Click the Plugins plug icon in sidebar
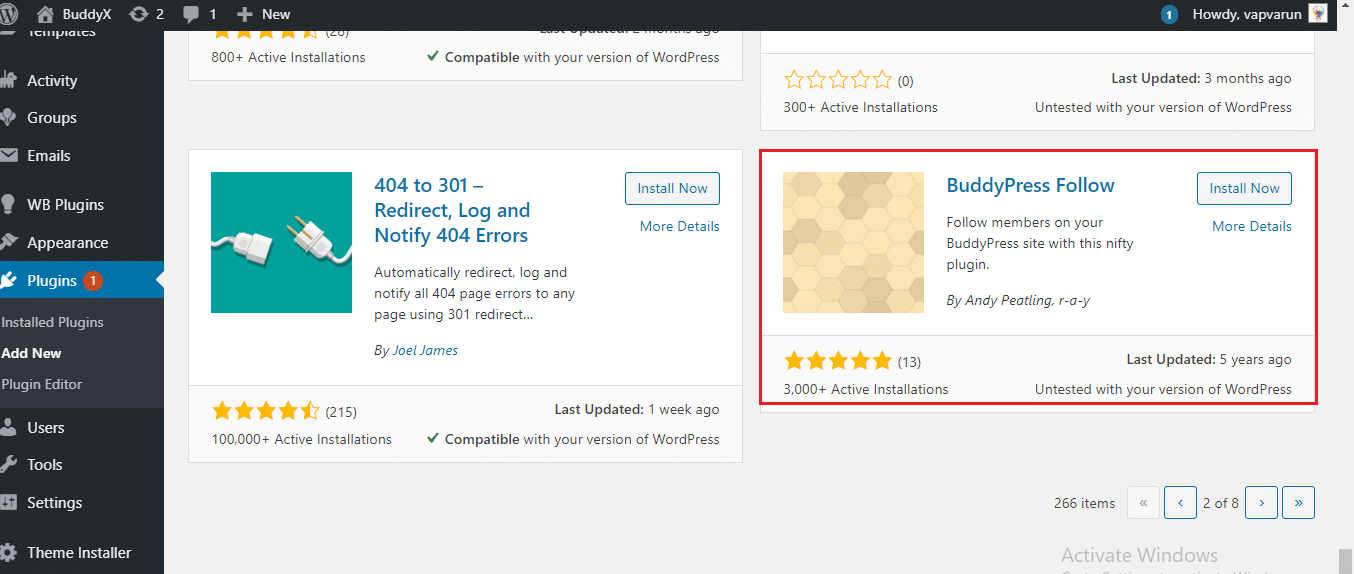The height and width of the screenshot is (574, 1354). click(x=8, y=281)
